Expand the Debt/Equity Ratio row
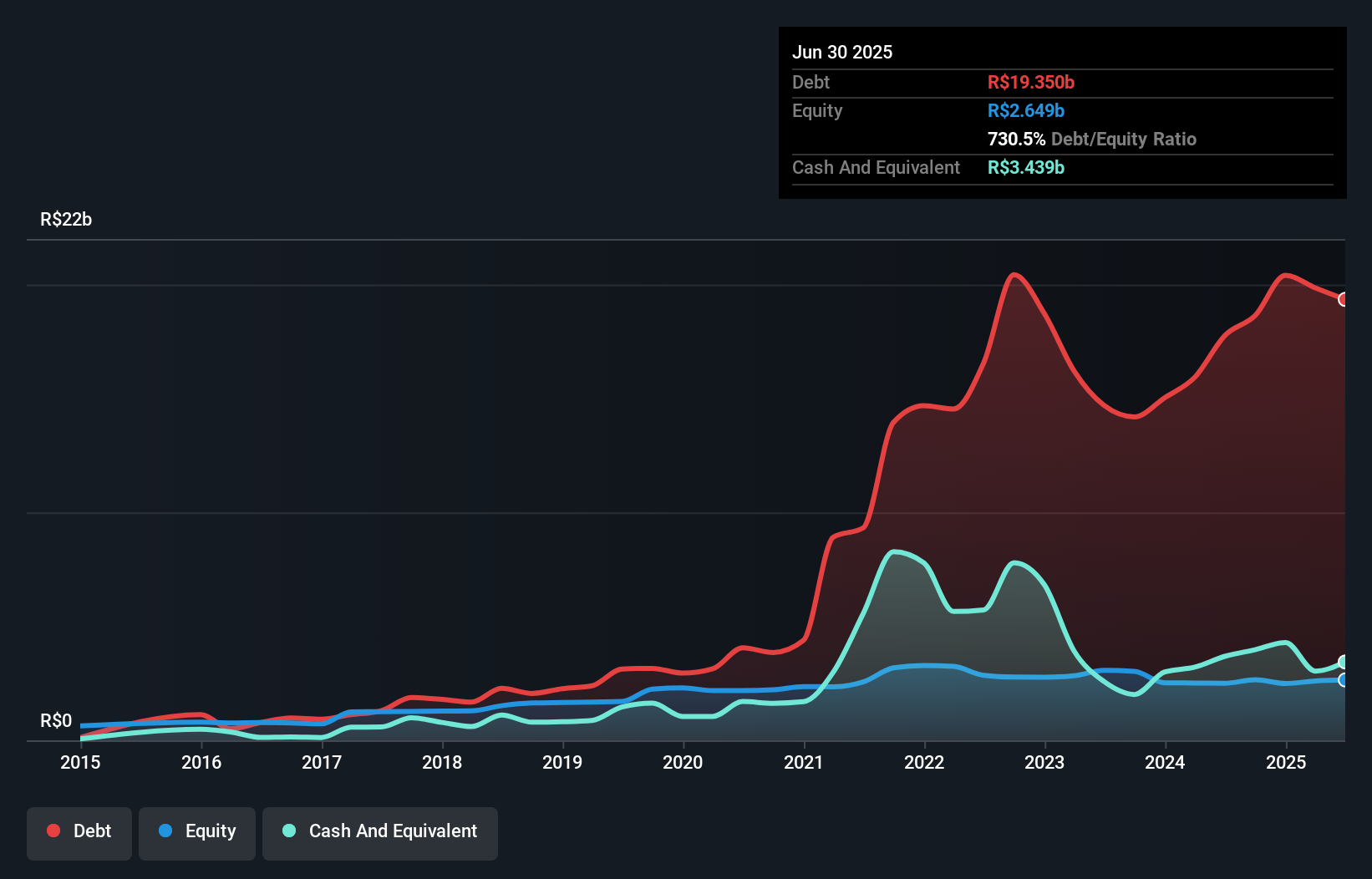The image size is (1372, 879). click(1092, 139)
